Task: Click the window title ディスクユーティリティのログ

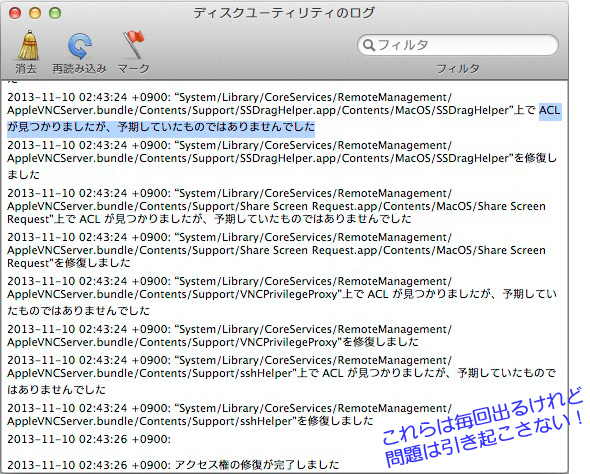Action: 284,13
